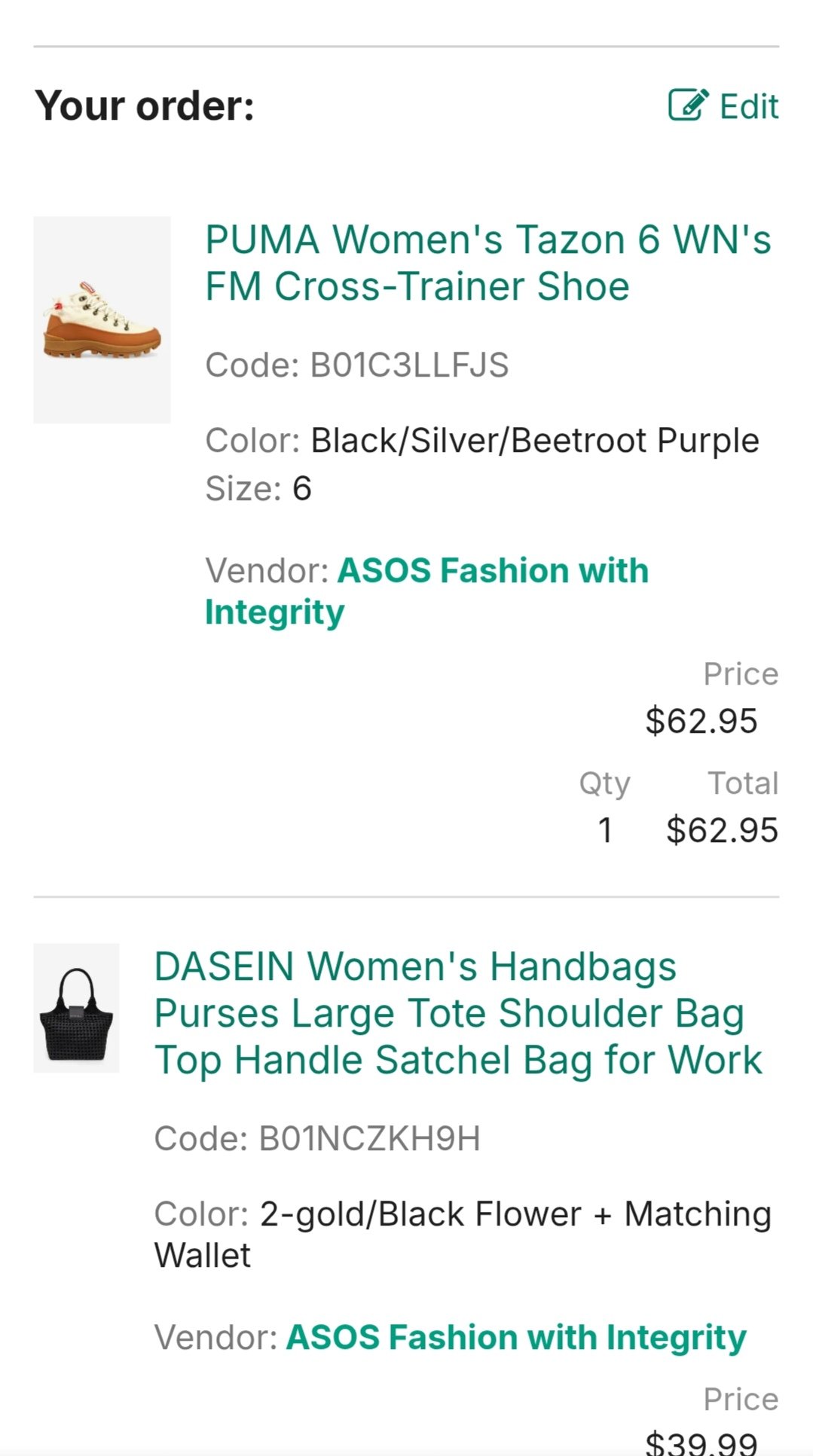Click the Edit pencil icon

pyautogui.click(x=688, y=105)
